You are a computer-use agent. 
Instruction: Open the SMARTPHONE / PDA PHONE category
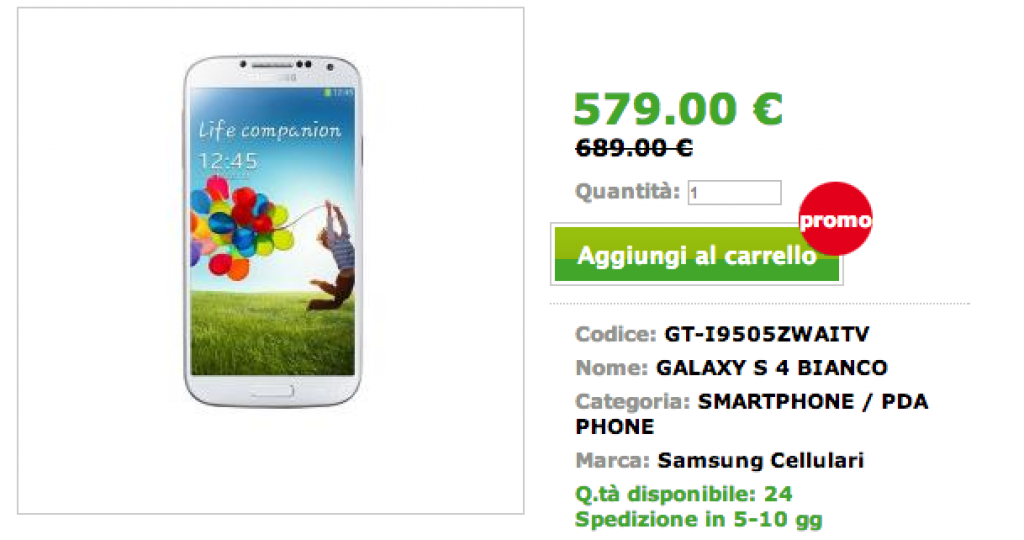click(751, 413)
